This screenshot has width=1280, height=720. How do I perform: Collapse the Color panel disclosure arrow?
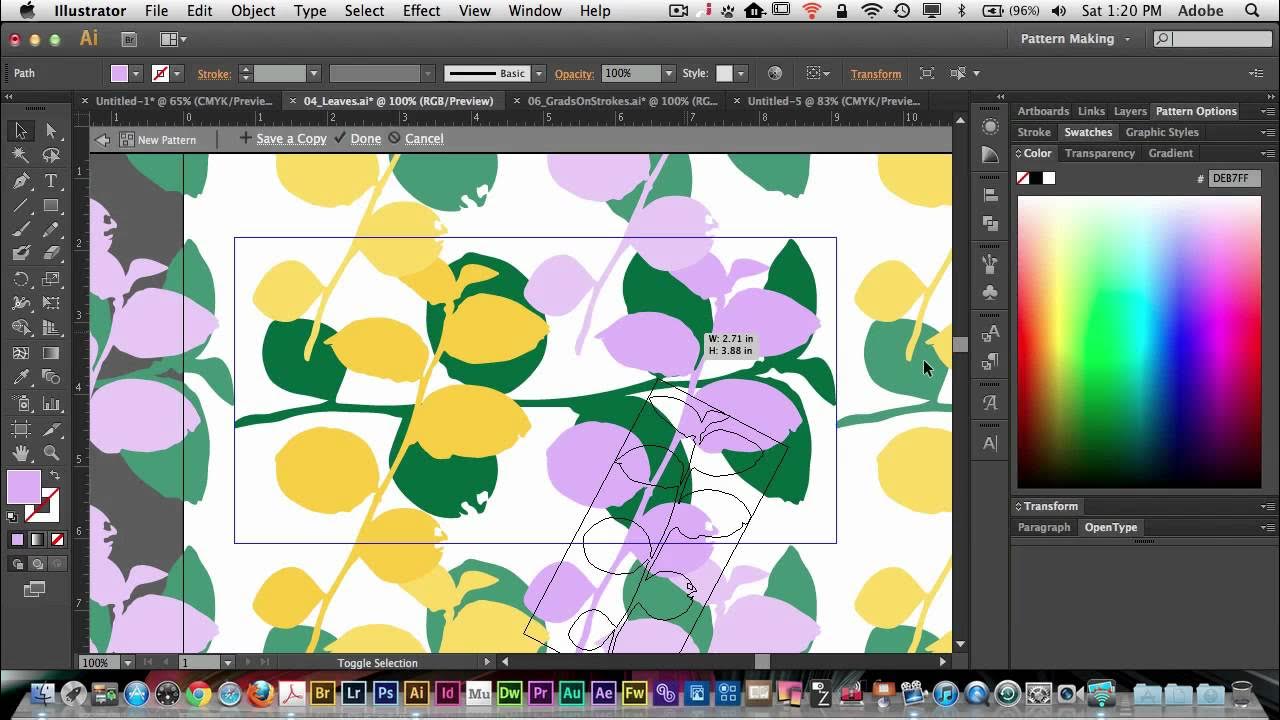click(x=1019, y=153)
